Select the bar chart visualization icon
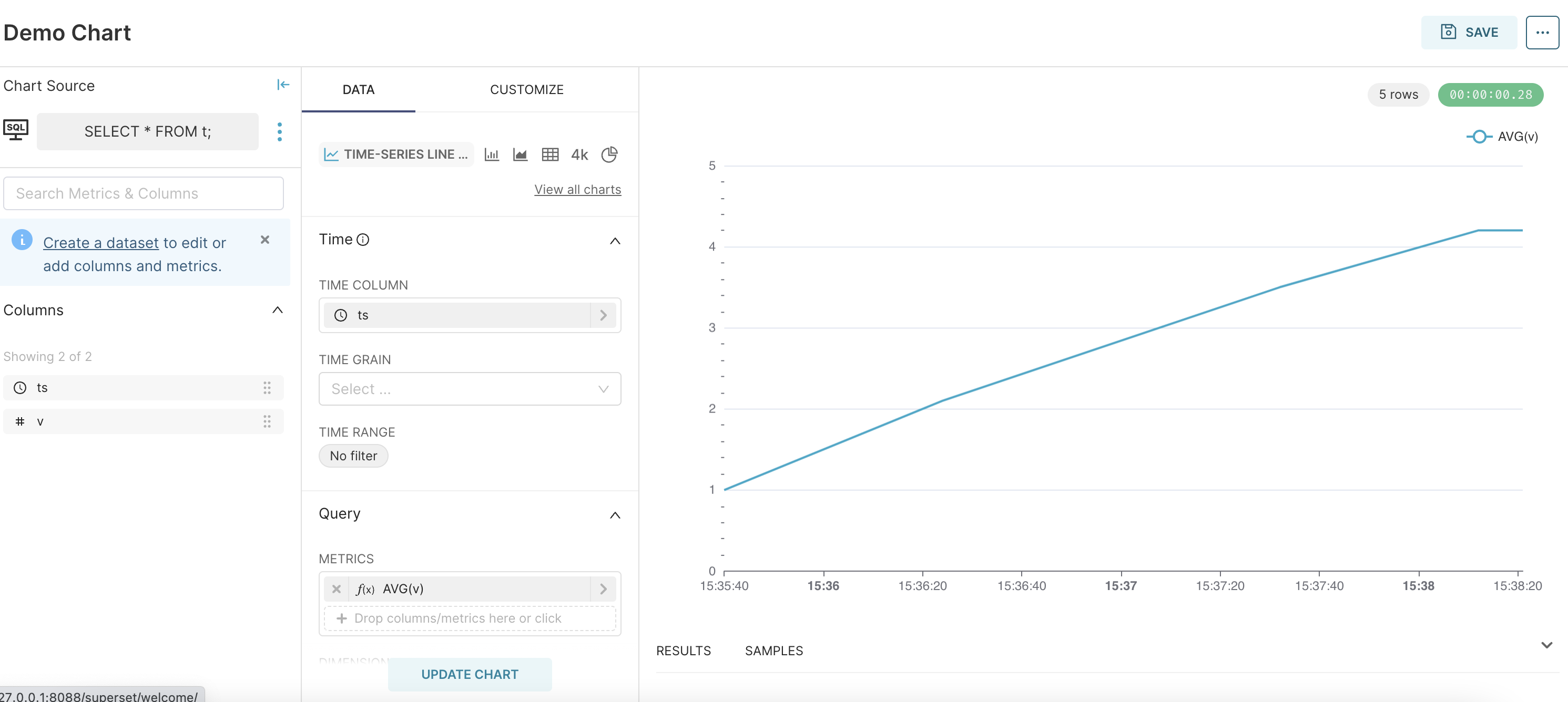This screenshot has height=702, width=1568. click(x=491, y=154)
